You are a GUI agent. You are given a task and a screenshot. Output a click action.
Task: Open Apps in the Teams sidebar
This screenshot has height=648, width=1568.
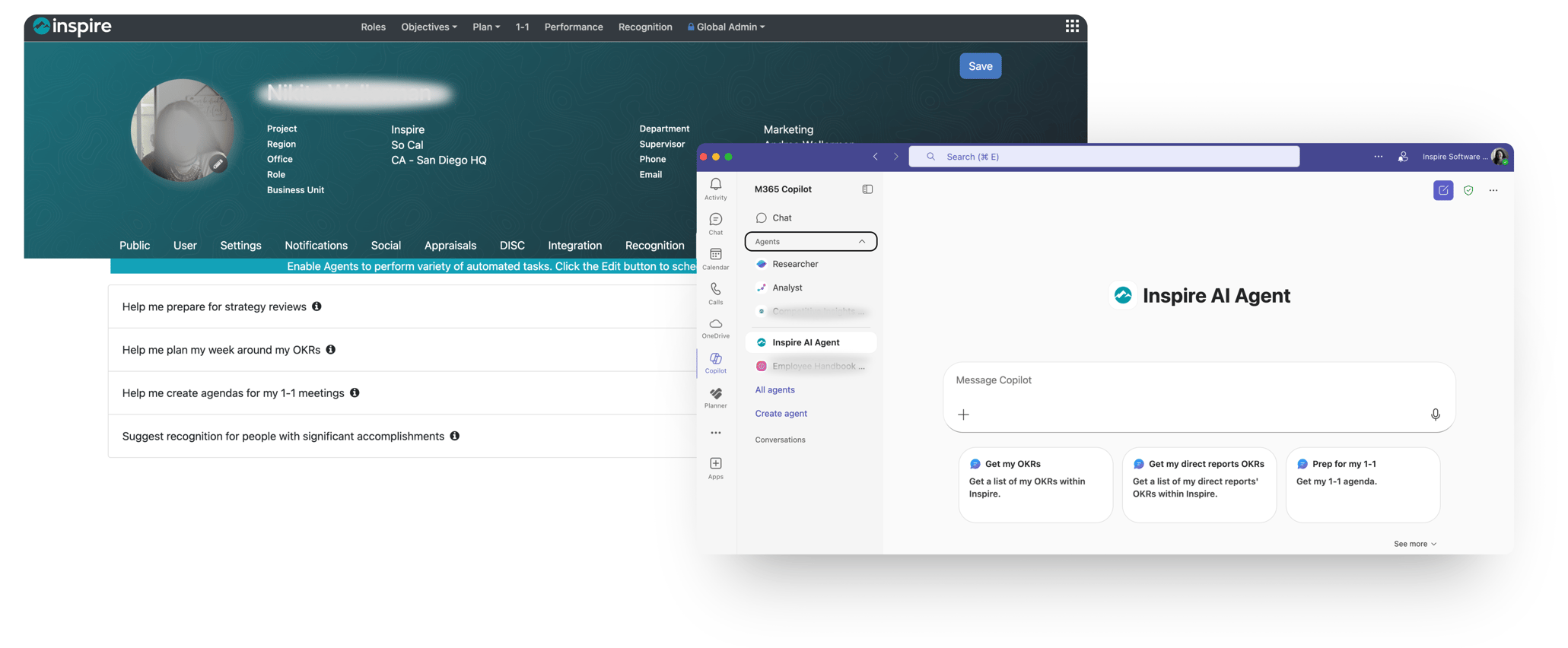tap(715, 469)
